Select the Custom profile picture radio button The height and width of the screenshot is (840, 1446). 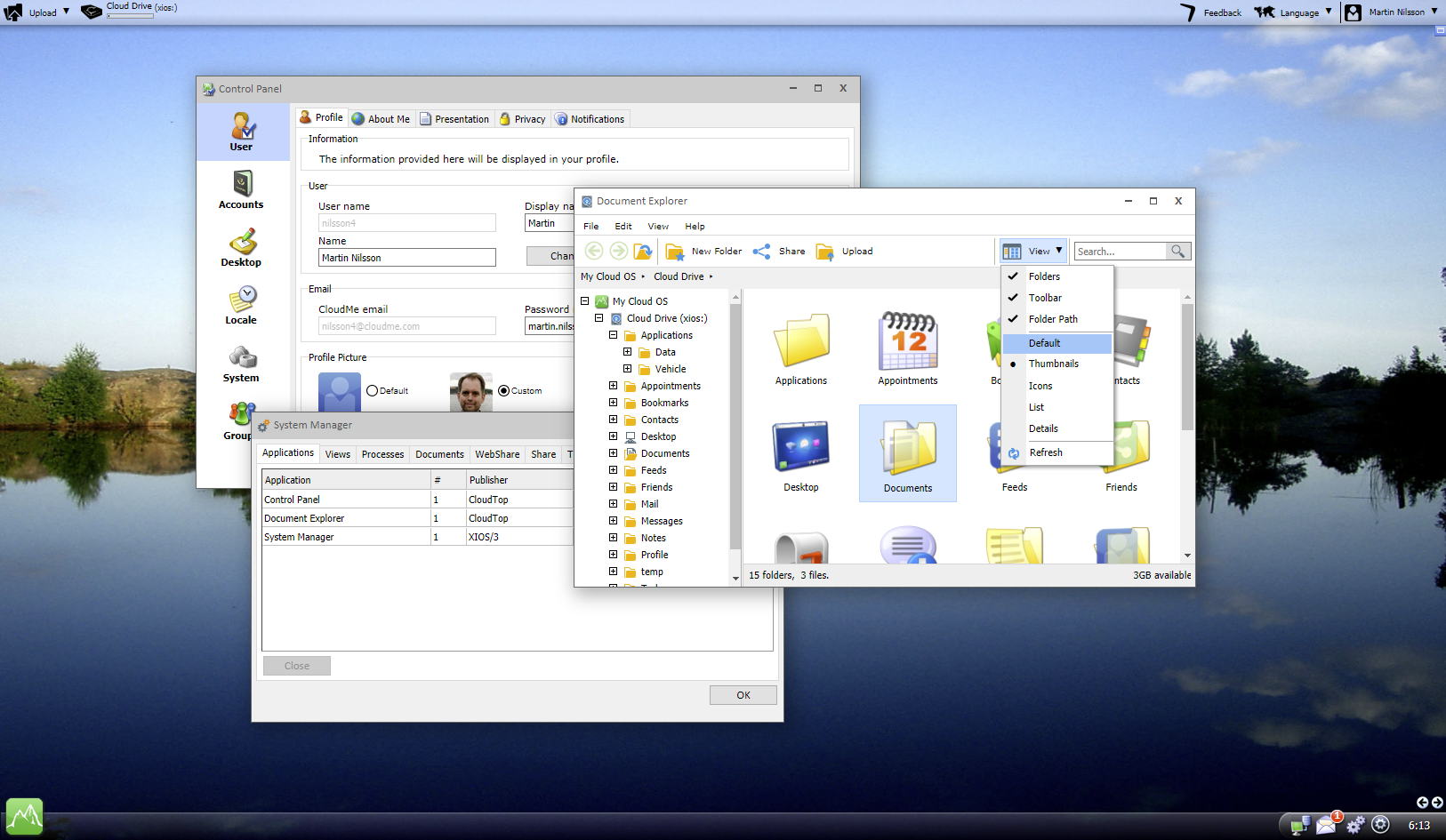(x=504, y=391)
